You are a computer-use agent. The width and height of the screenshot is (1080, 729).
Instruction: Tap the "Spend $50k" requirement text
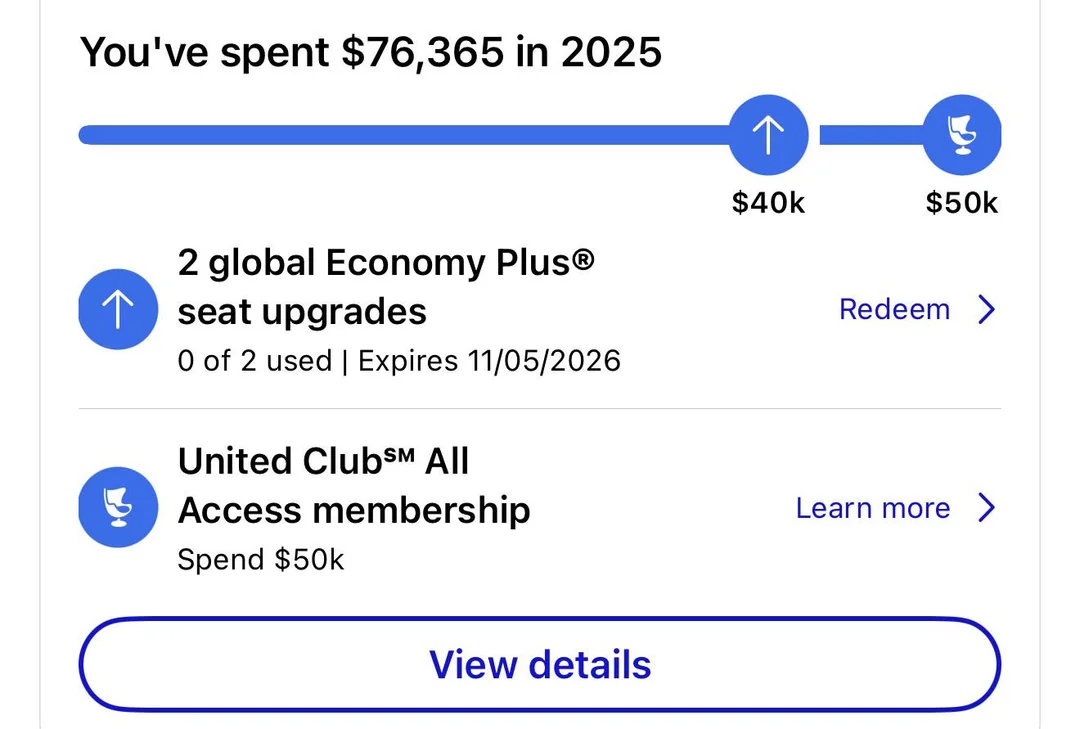click(x=260, y=560)
